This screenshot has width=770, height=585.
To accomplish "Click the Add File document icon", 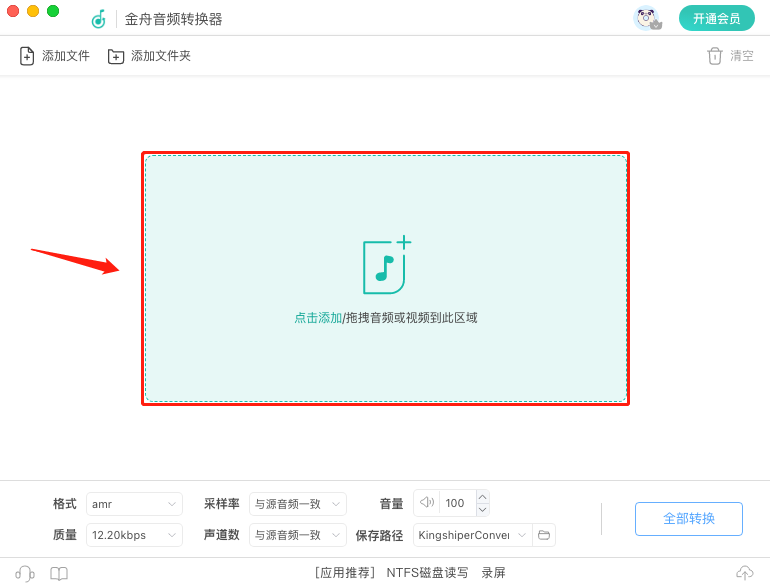I will pos(27,56).
